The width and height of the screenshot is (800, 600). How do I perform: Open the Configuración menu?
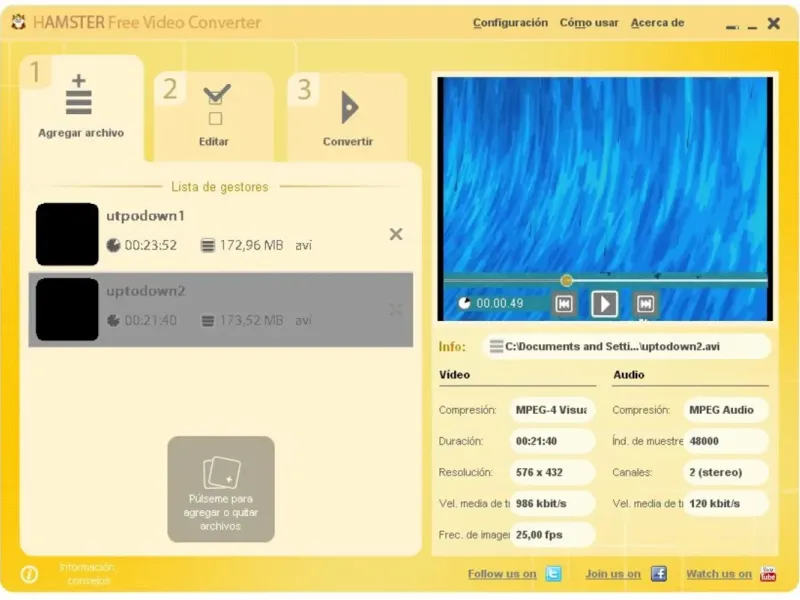510,23
